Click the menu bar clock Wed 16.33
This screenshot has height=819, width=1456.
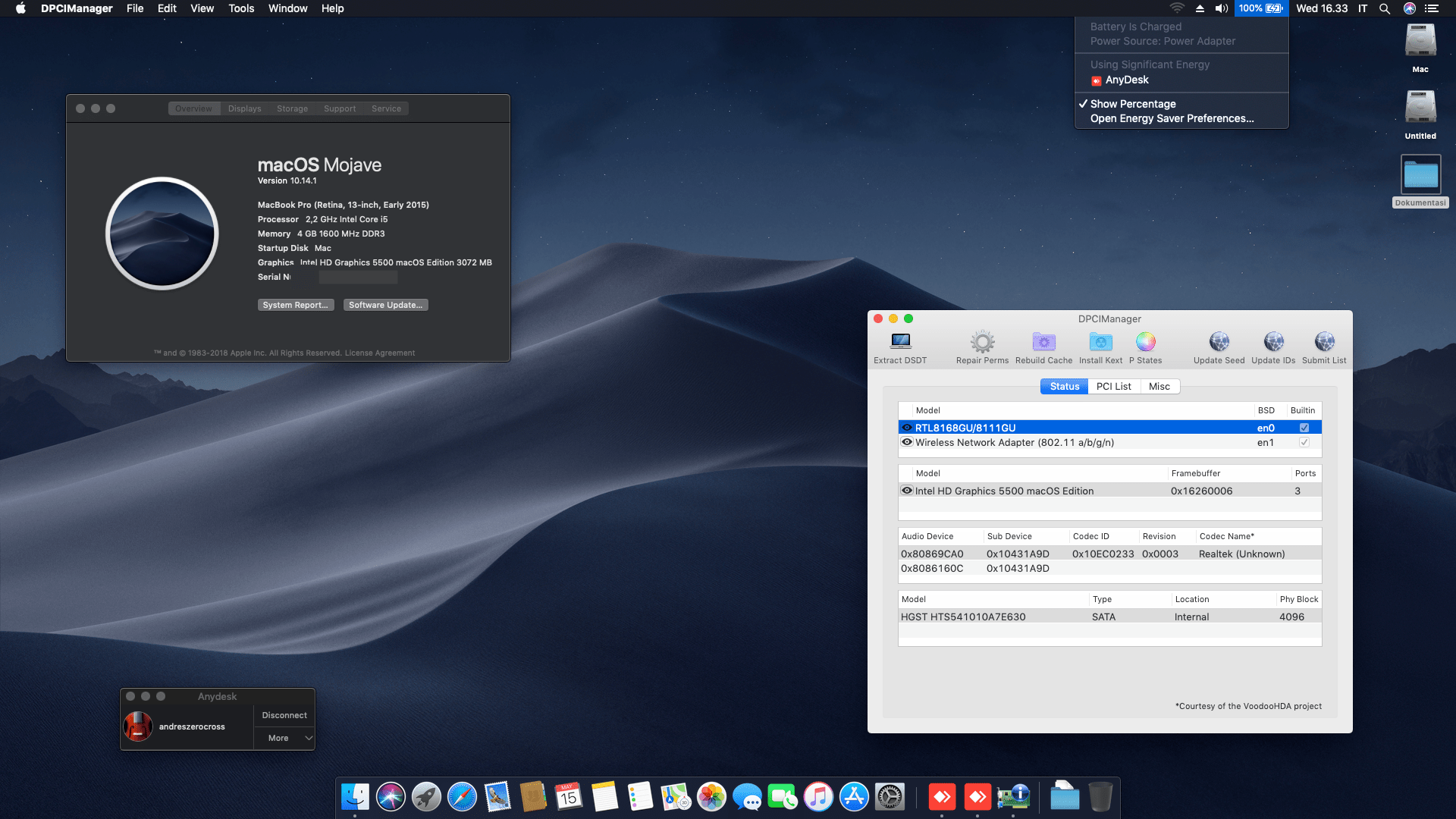click(x=1322, y=8)
